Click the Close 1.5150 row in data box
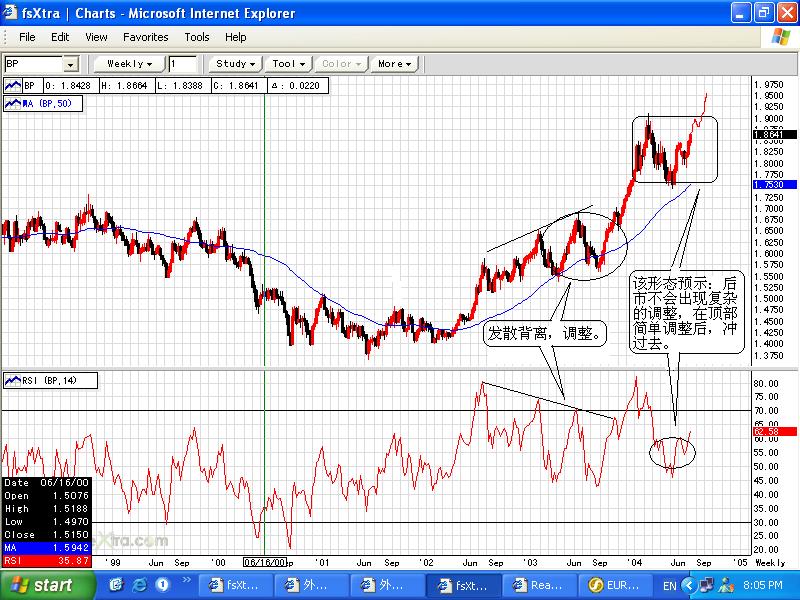 (46, 535)
